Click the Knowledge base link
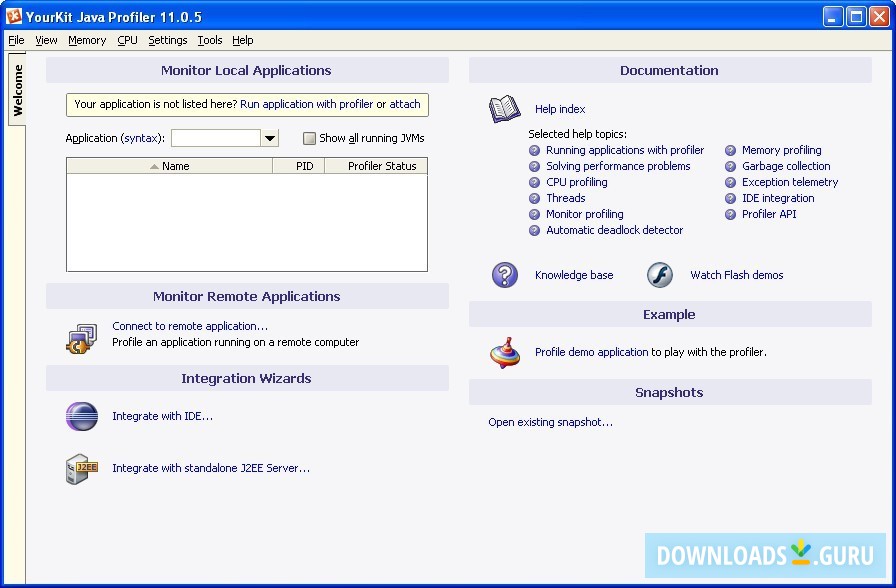The height and width of the screenshot is (588, 896). [x=574, y=275]
